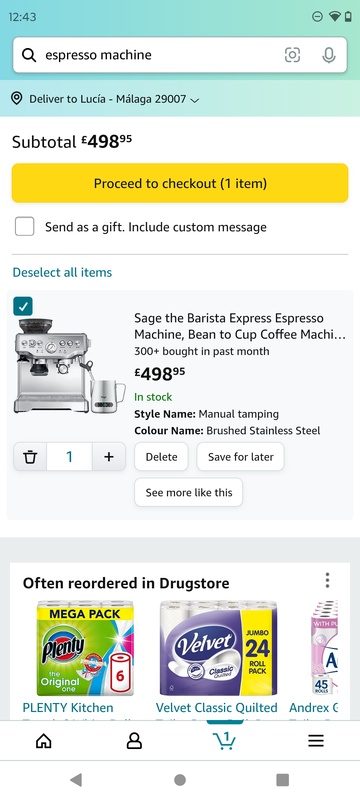
Task: Open three-dot options for Often reordered
Action: pos(327,580)
